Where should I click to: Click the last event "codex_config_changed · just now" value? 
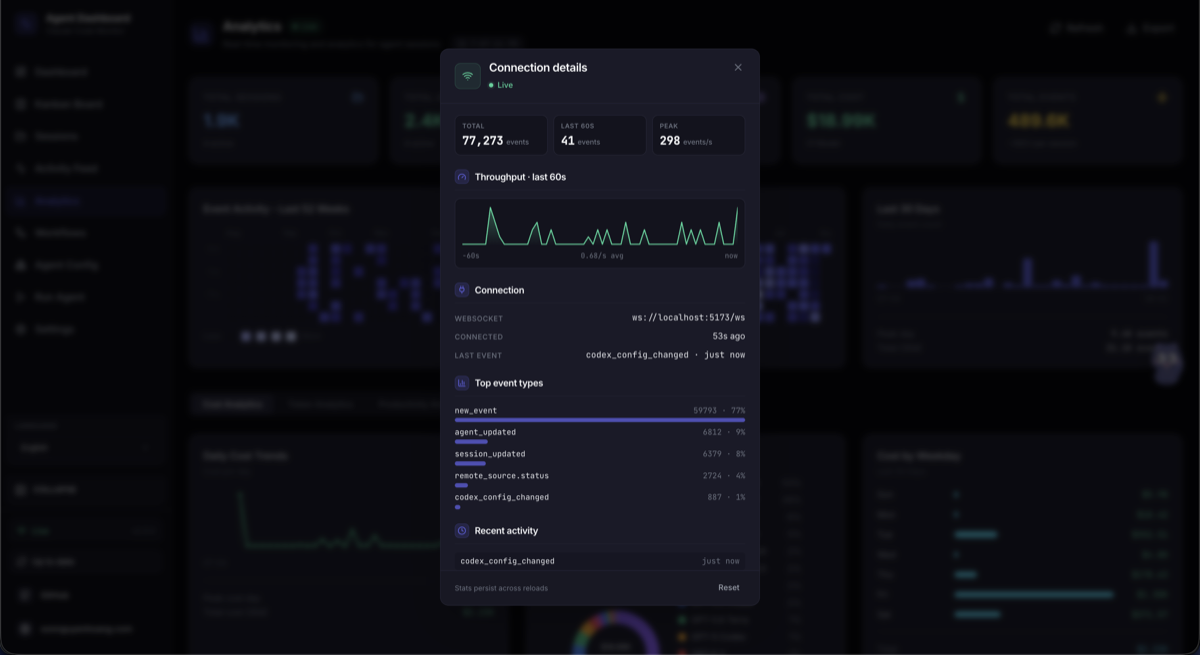point(665,355)
